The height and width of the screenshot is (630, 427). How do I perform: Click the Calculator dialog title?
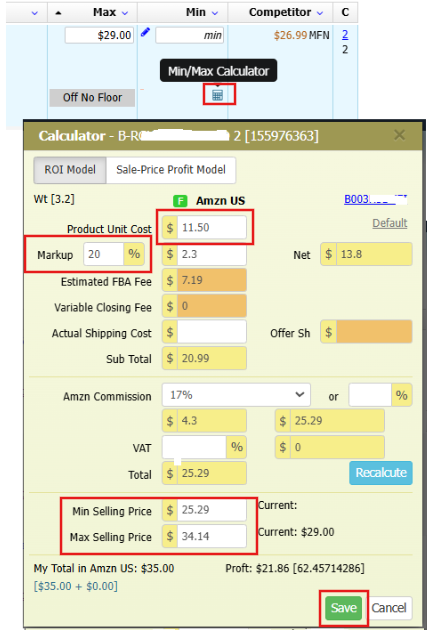pyautogui.click(x=178, y=136)
